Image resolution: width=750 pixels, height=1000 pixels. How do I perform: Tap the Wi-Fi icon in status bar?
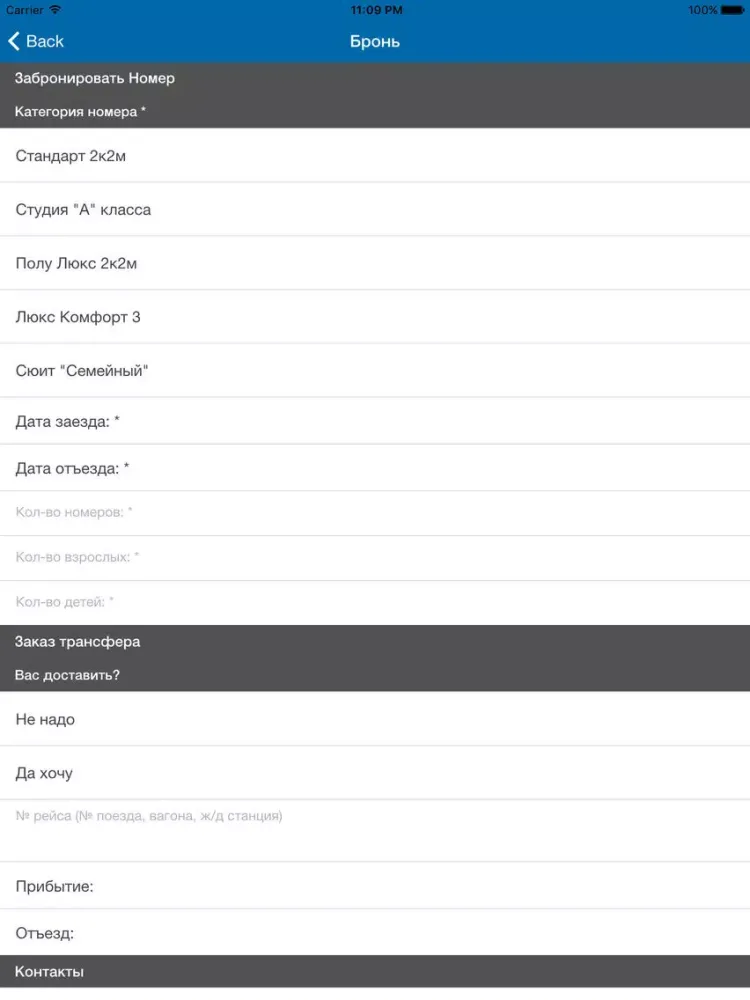coord(55,10)
